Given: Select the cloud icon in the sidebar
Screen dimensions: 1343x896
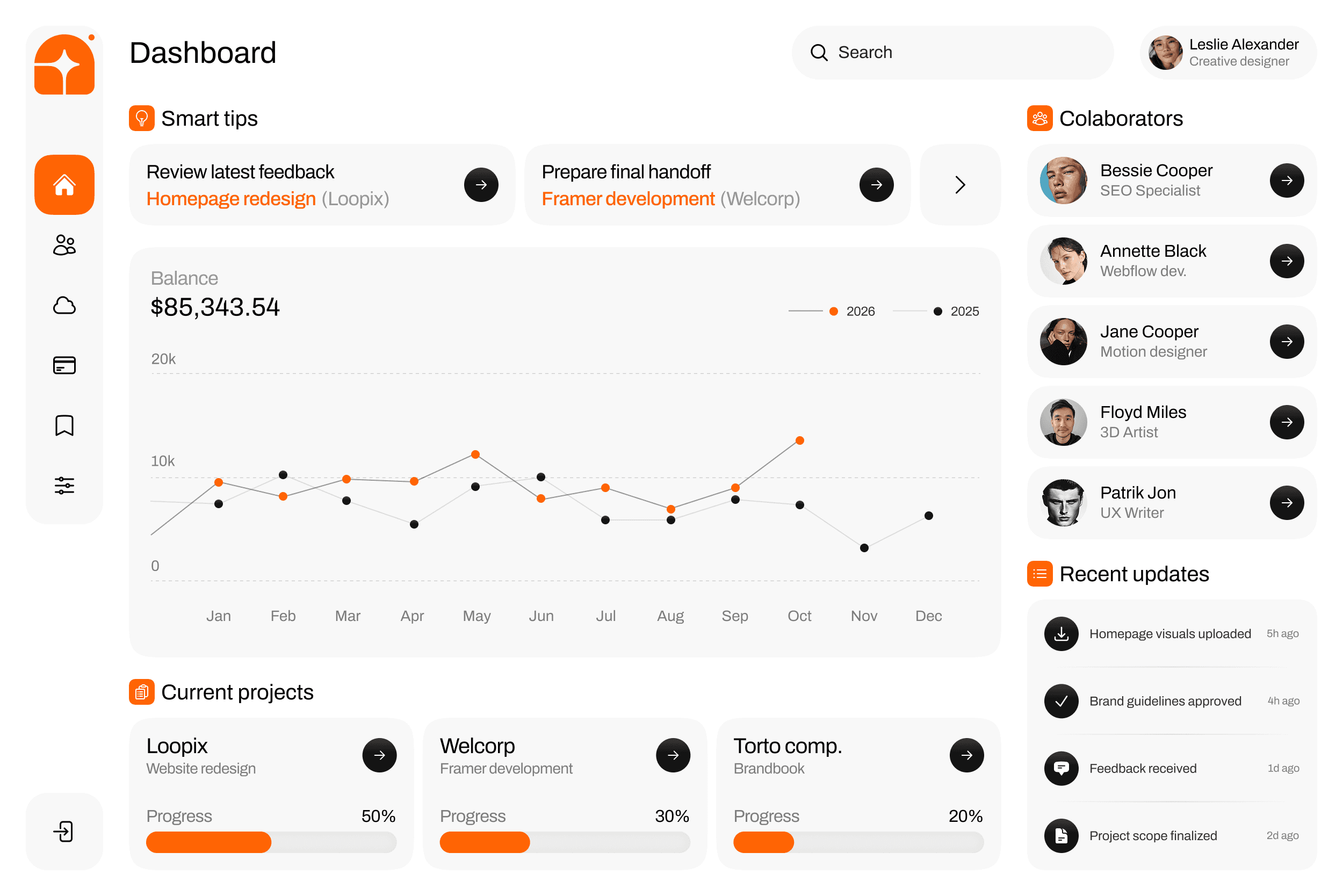Looking at the screenshot, I should pos(64,306).
